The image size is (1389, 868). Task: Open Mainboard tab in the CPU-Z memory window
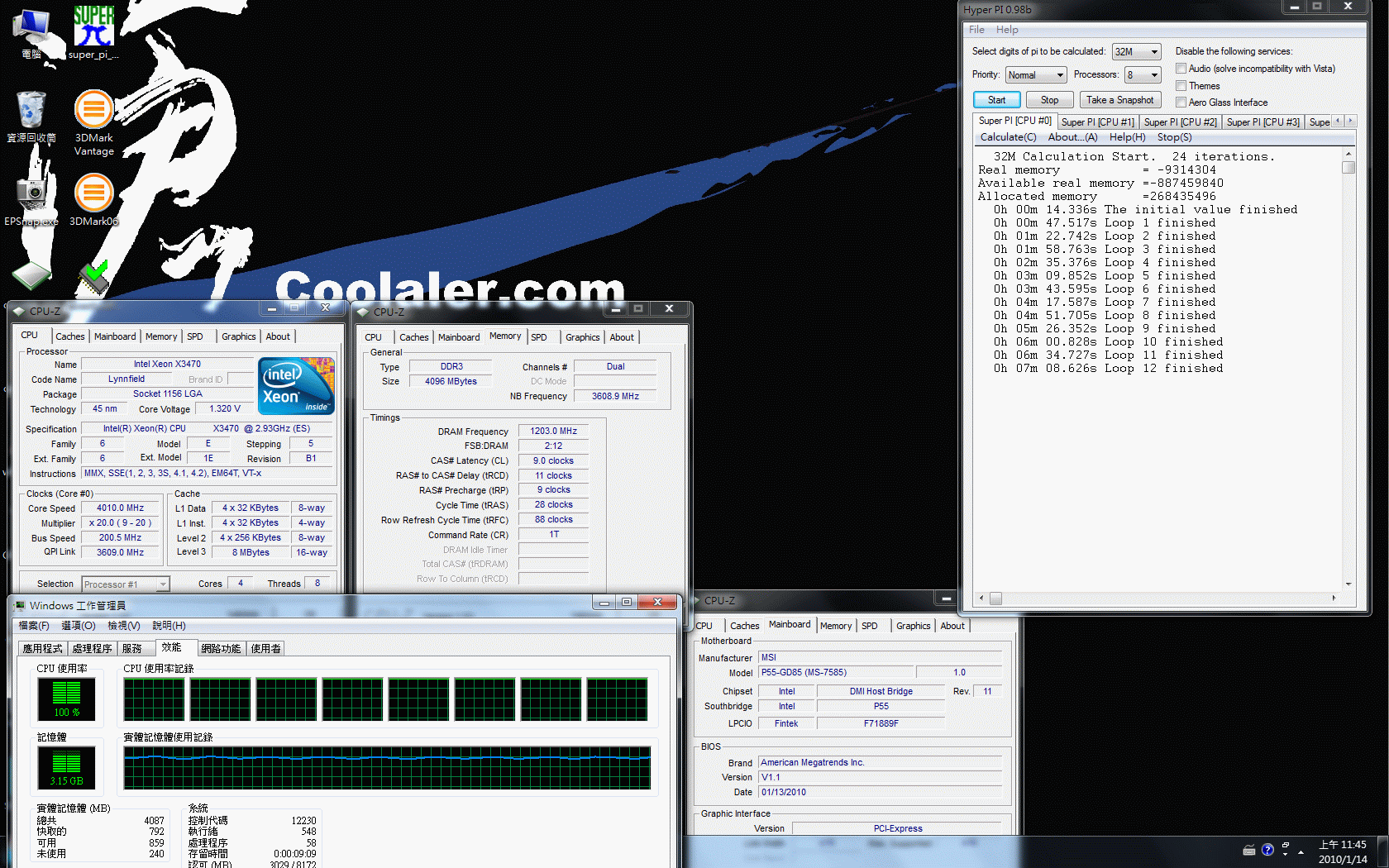tap(459, 337)
